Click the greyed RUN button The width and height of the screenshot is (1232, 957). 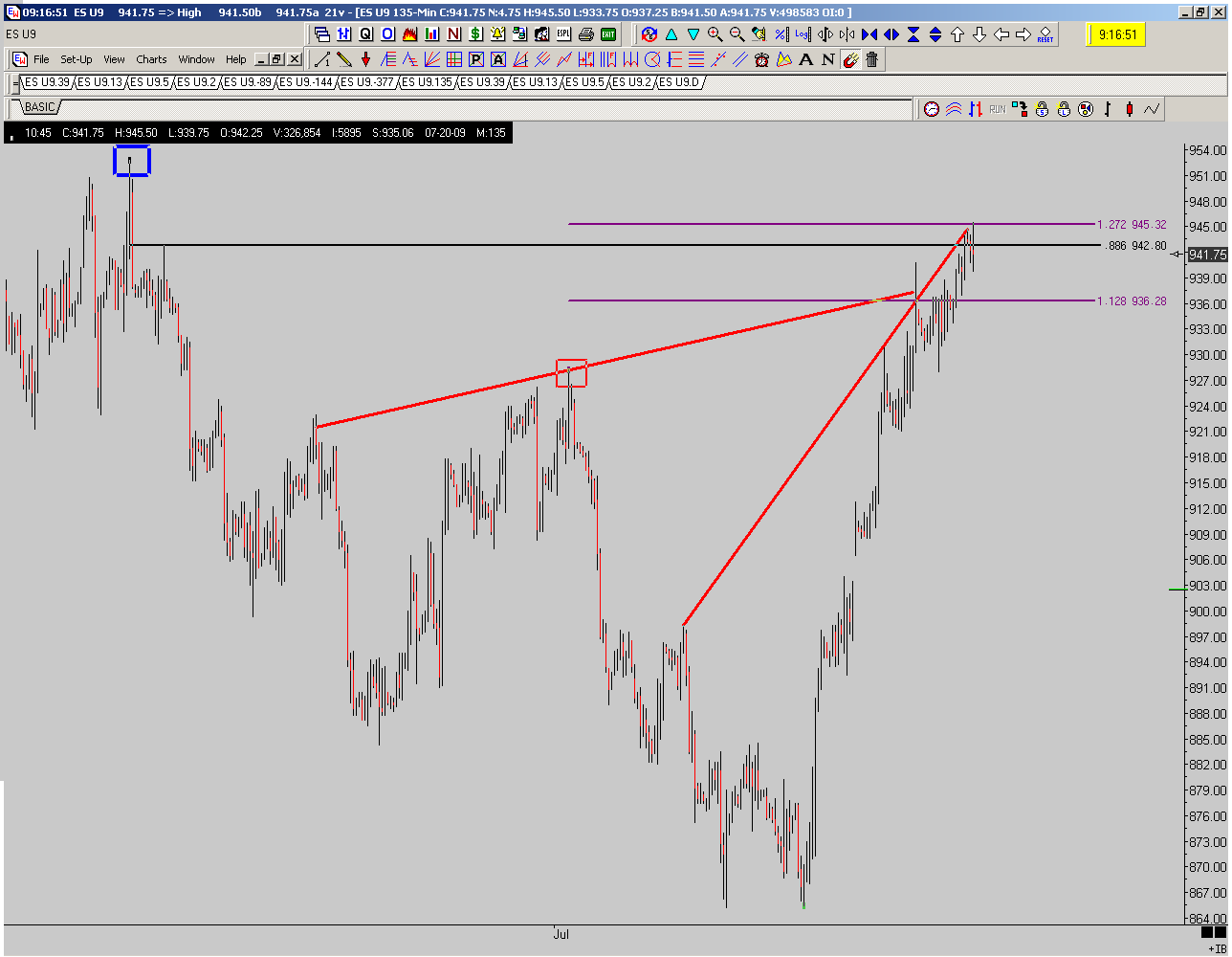tap(998, 109)
